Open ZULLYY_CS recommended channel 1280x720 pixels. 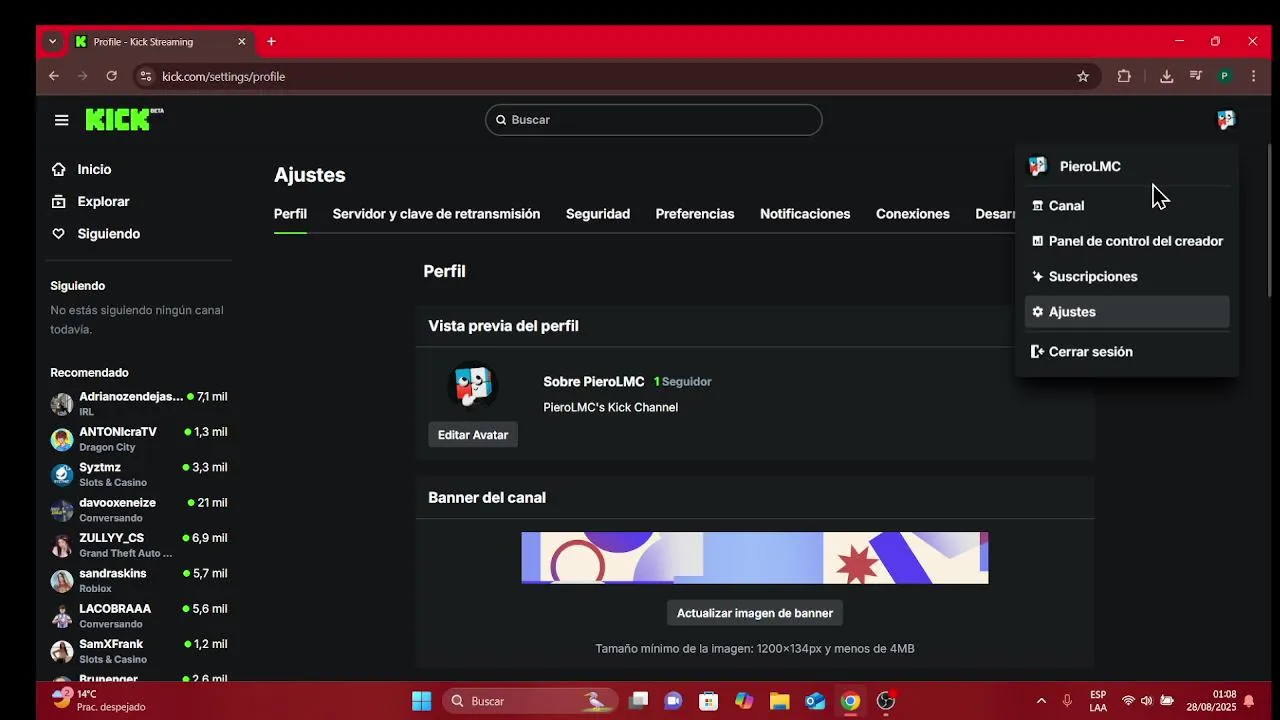click(x=140, y=545)
